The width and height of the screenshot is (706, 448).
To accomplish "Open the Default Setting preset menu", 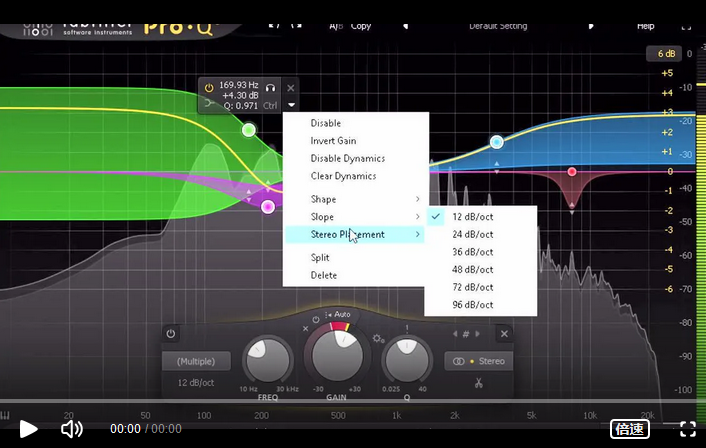I will click(x=498, y=26).
